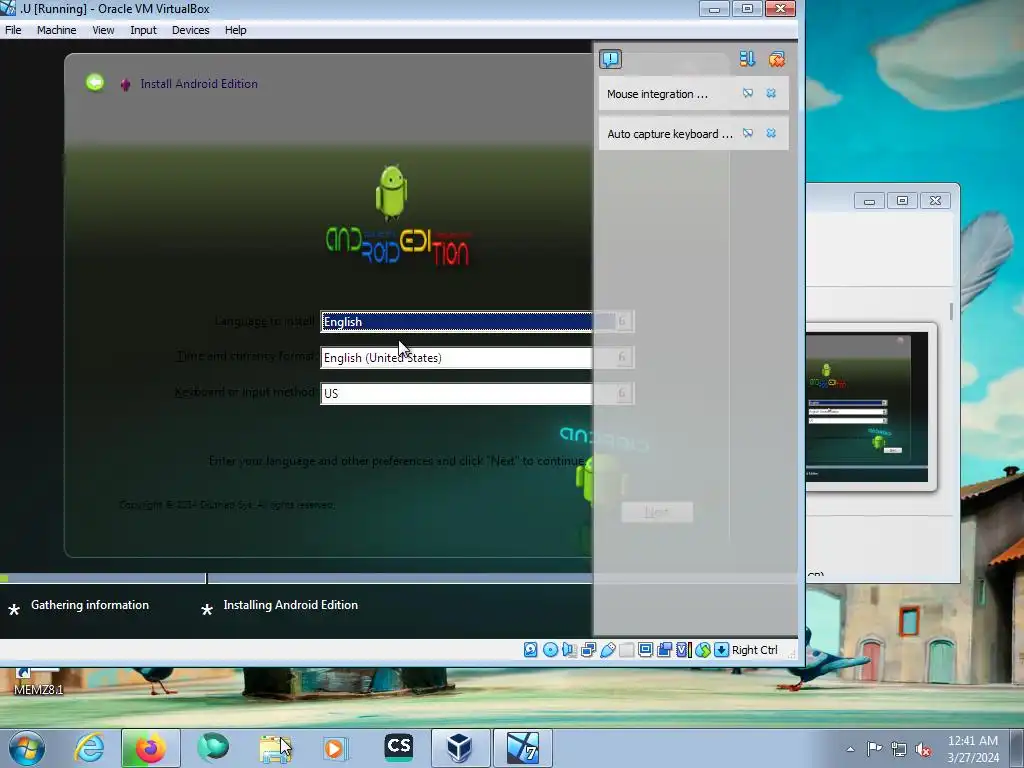Click the Installing Android Edition step label

point(291,605)
